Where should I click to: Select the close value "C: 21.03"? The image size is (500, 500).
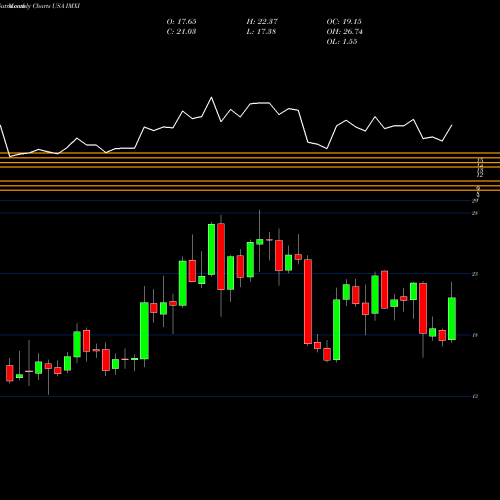point(181,32)
